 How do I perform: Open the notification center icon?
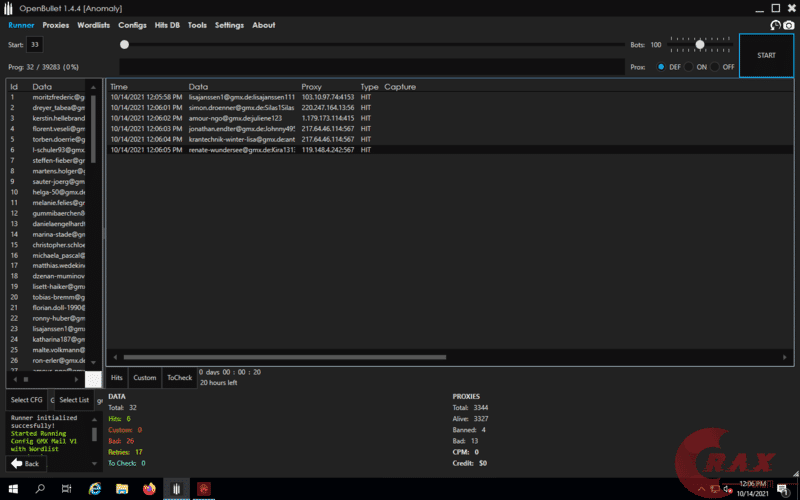[x=783, y=490]
